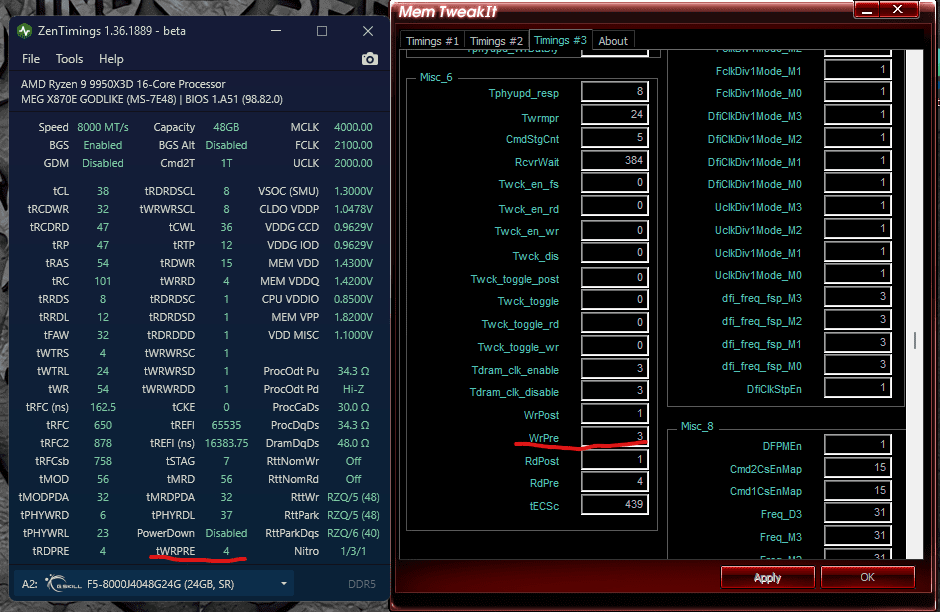Viewport: 940px width, 612px height.
Task: Click the DfiClkStpEn value field
Action: (x=858, y=388)
